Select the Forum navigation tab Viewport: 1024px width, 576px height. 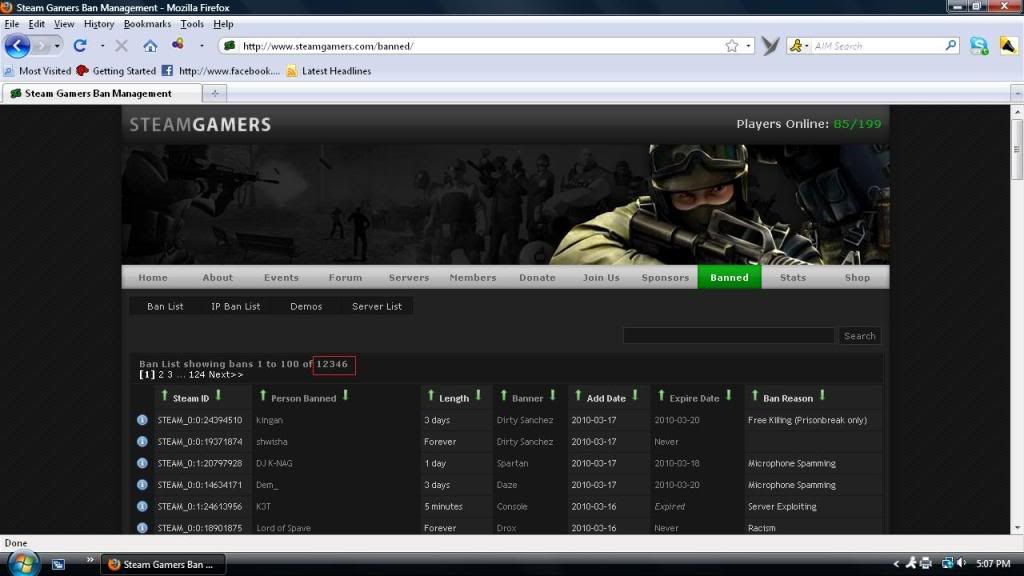tap(345, 277)
